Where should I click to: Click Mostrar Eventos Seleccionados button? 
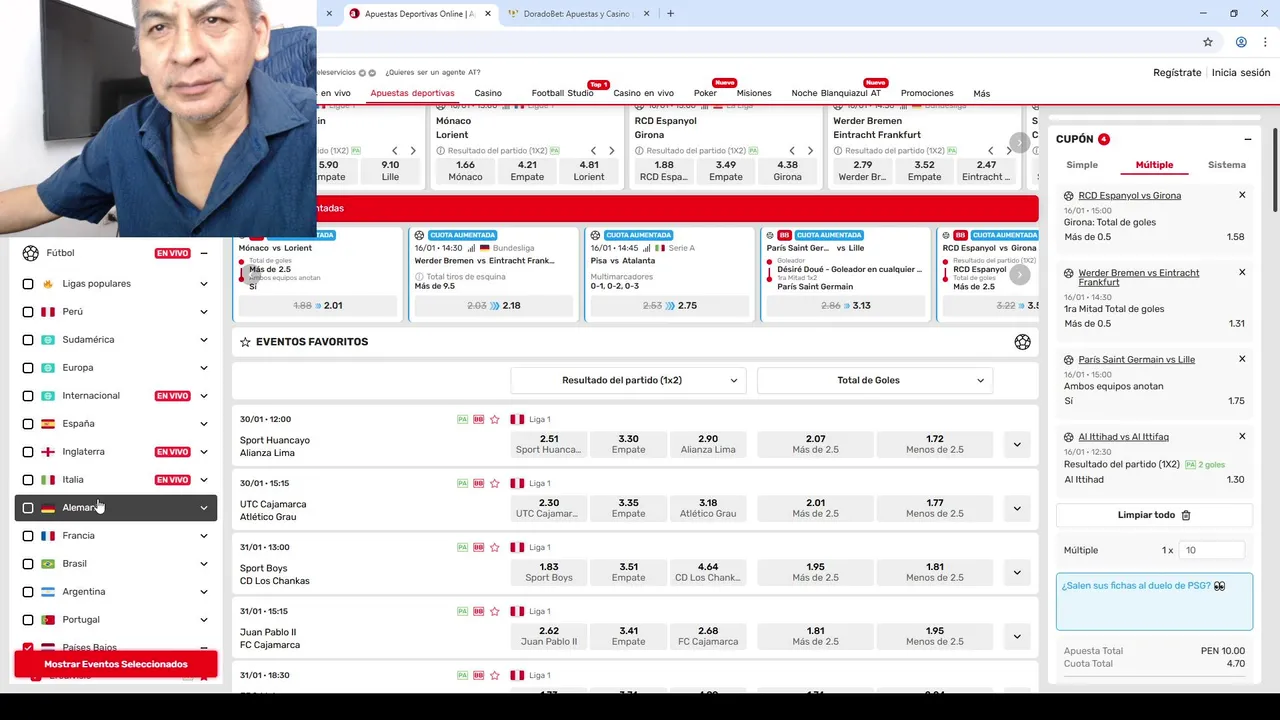tap(116, 664)
